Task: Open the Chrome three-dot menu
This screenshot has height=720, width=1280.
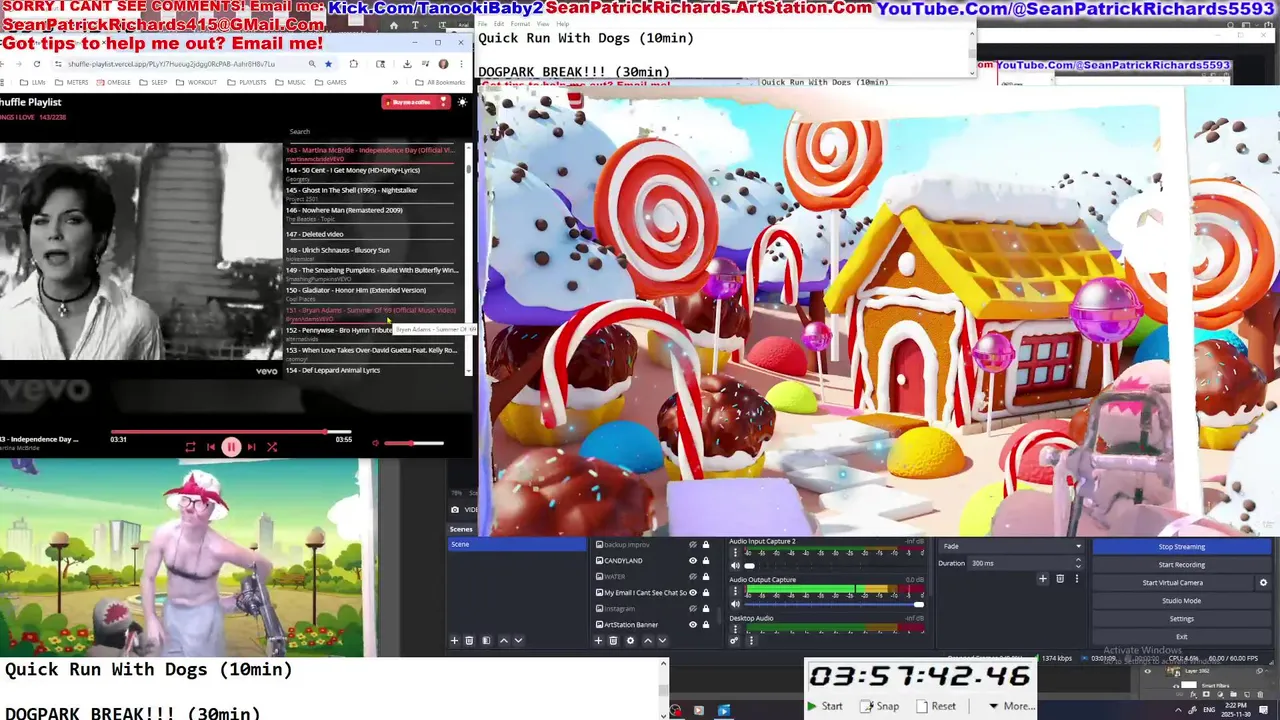Action: [x=461, y=64]
